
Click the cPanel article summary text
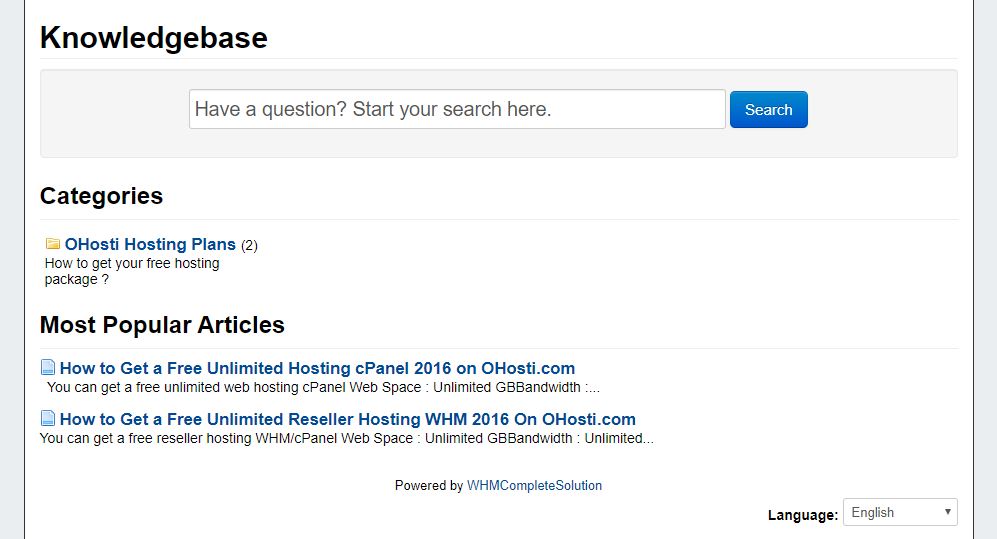pos(323,387)
